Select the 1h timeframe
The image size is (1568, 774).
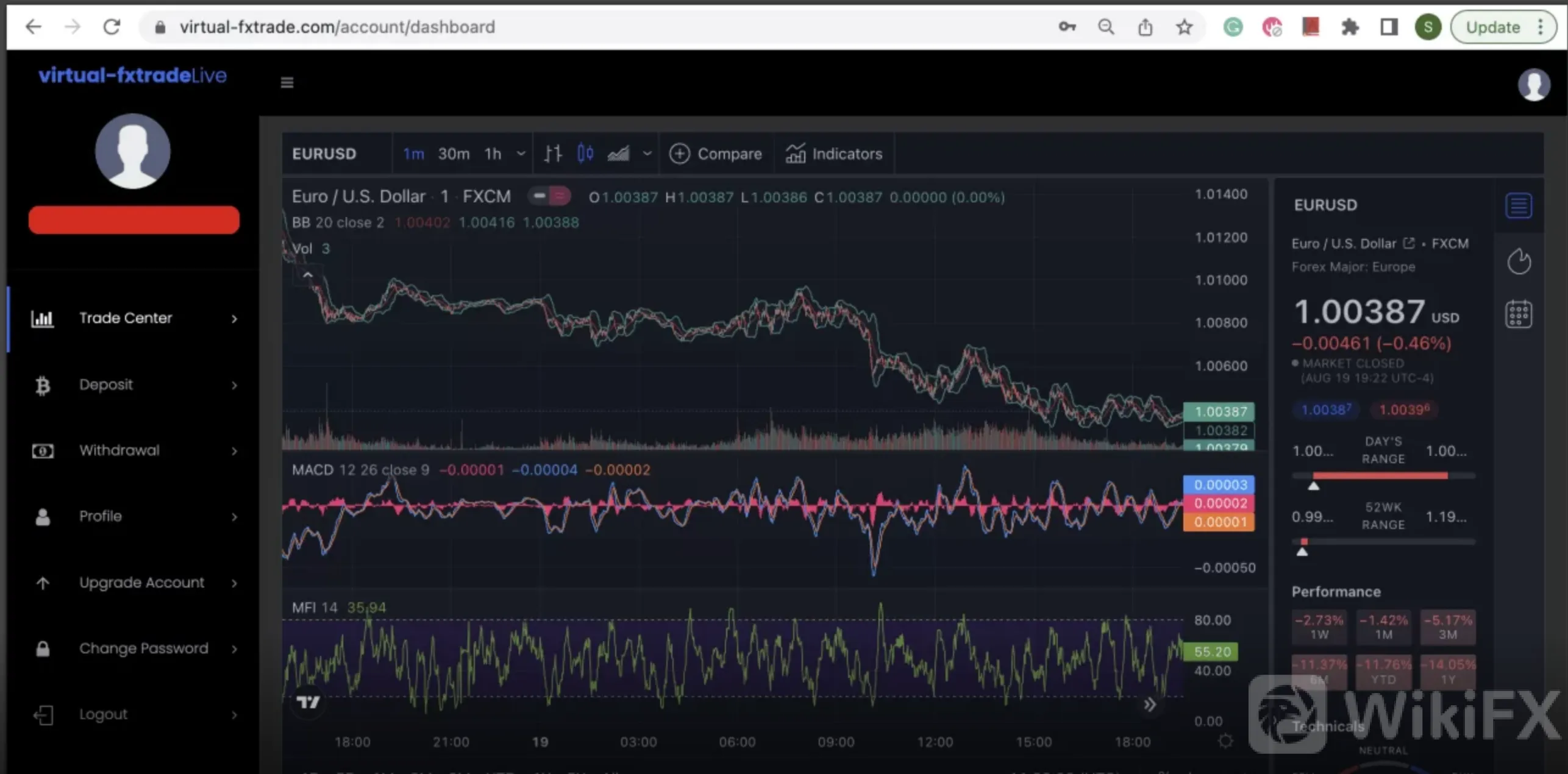(493, 154)
